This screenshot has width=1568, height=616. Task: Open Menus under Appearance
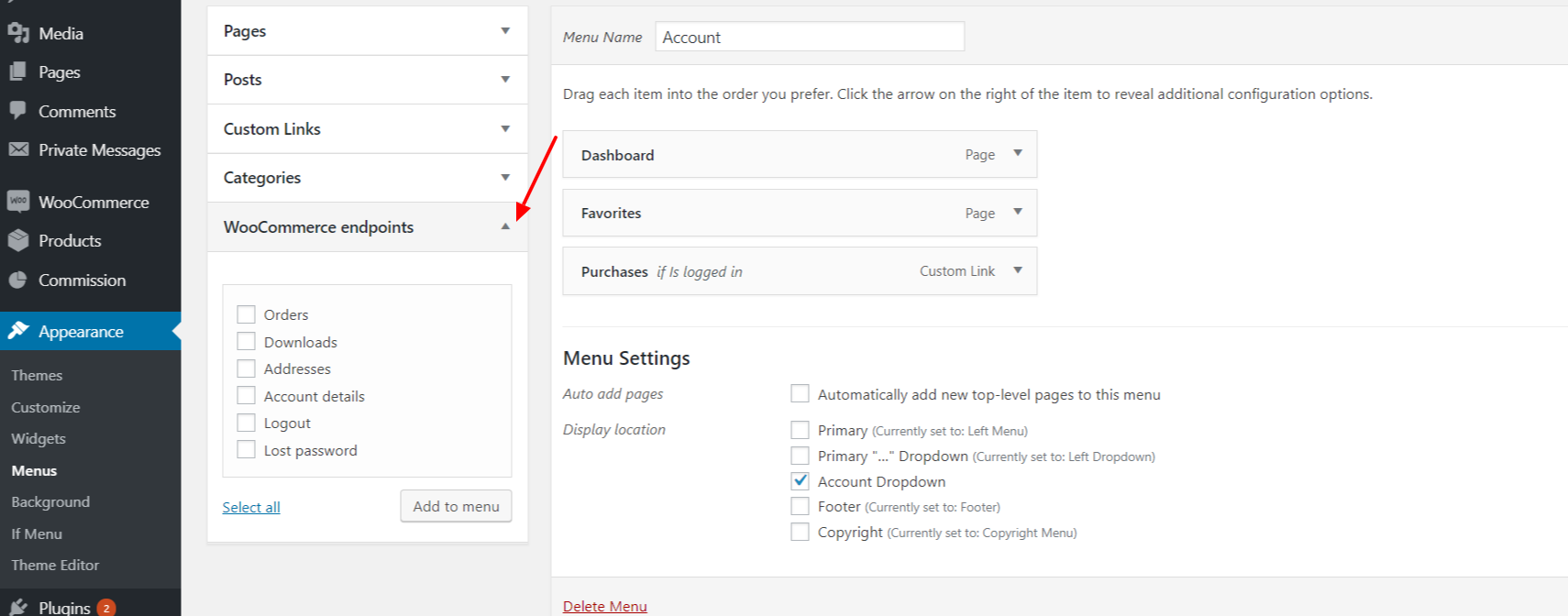pos(34,470)
